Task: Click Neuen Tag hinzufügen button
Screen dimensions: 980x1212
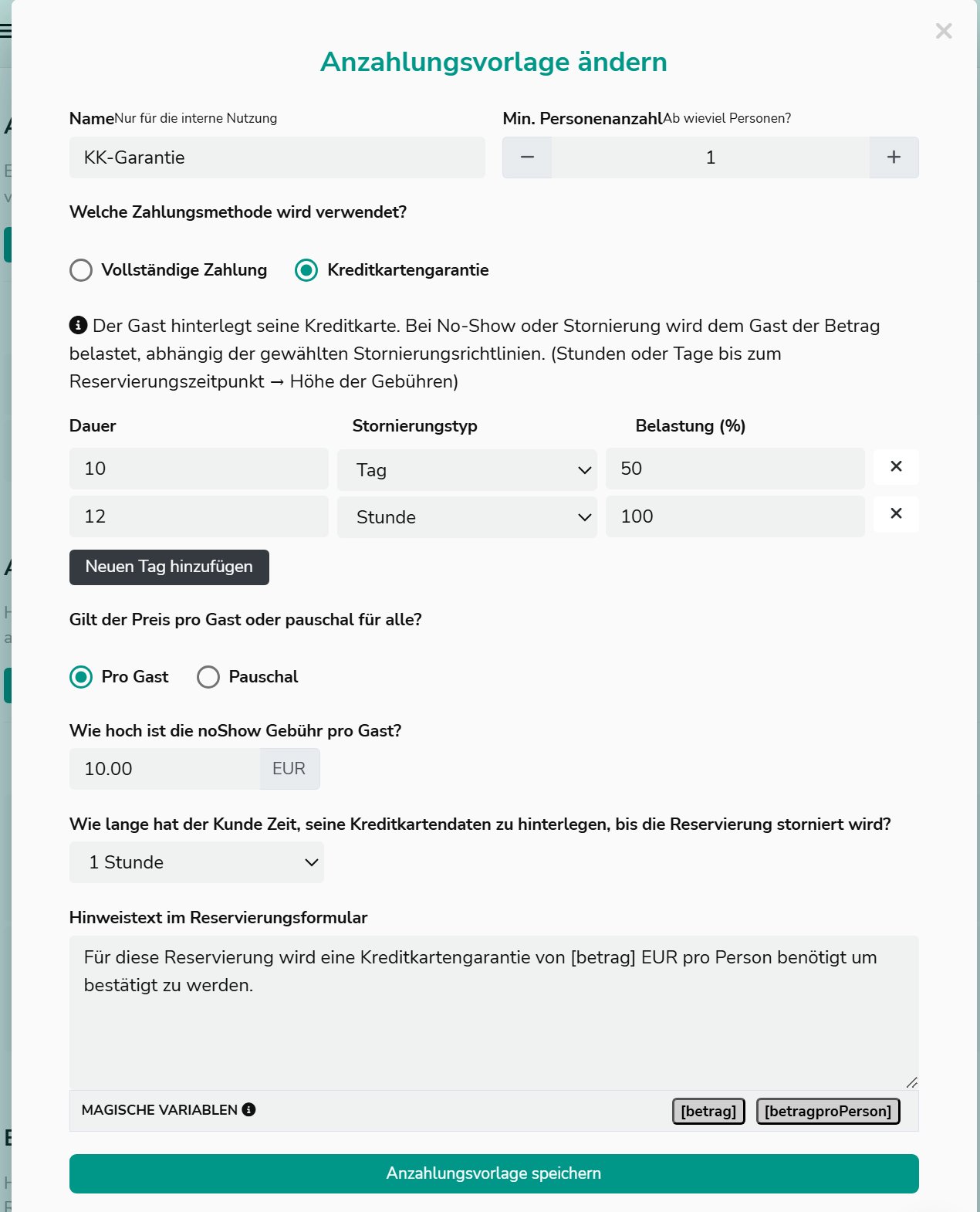Action: point(169,567)
